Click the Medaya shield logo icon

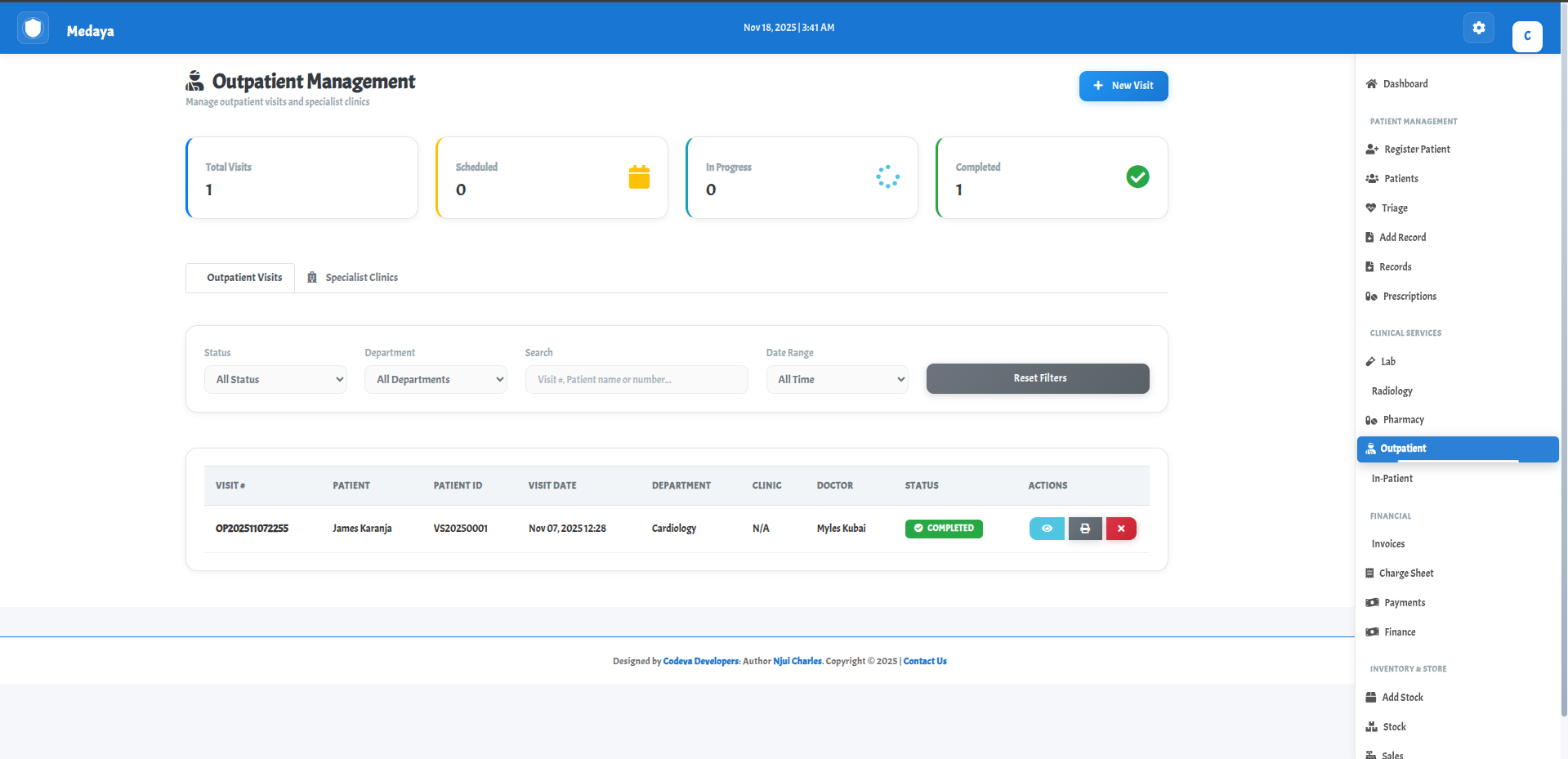34,29
